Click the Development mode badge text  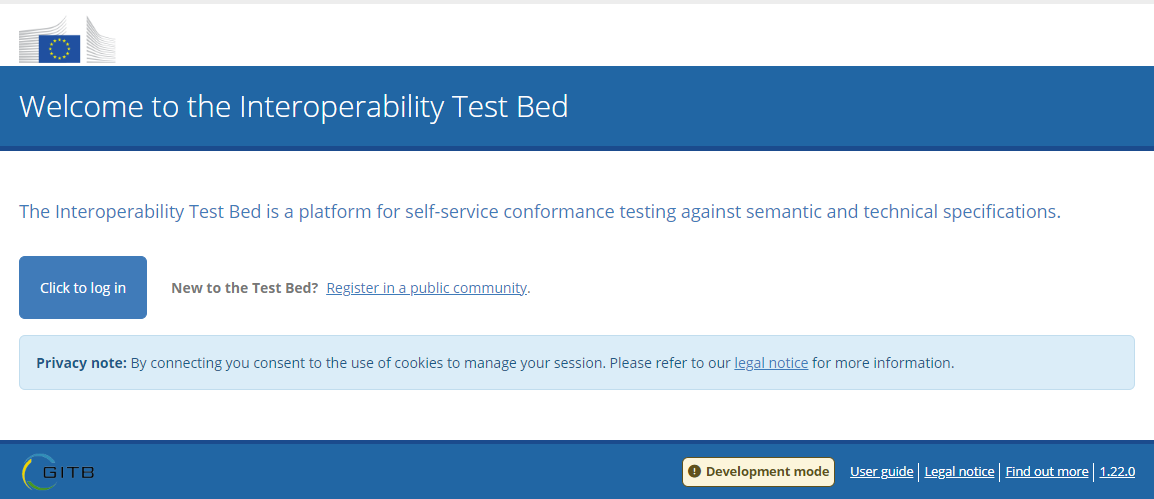click(768, 472)
